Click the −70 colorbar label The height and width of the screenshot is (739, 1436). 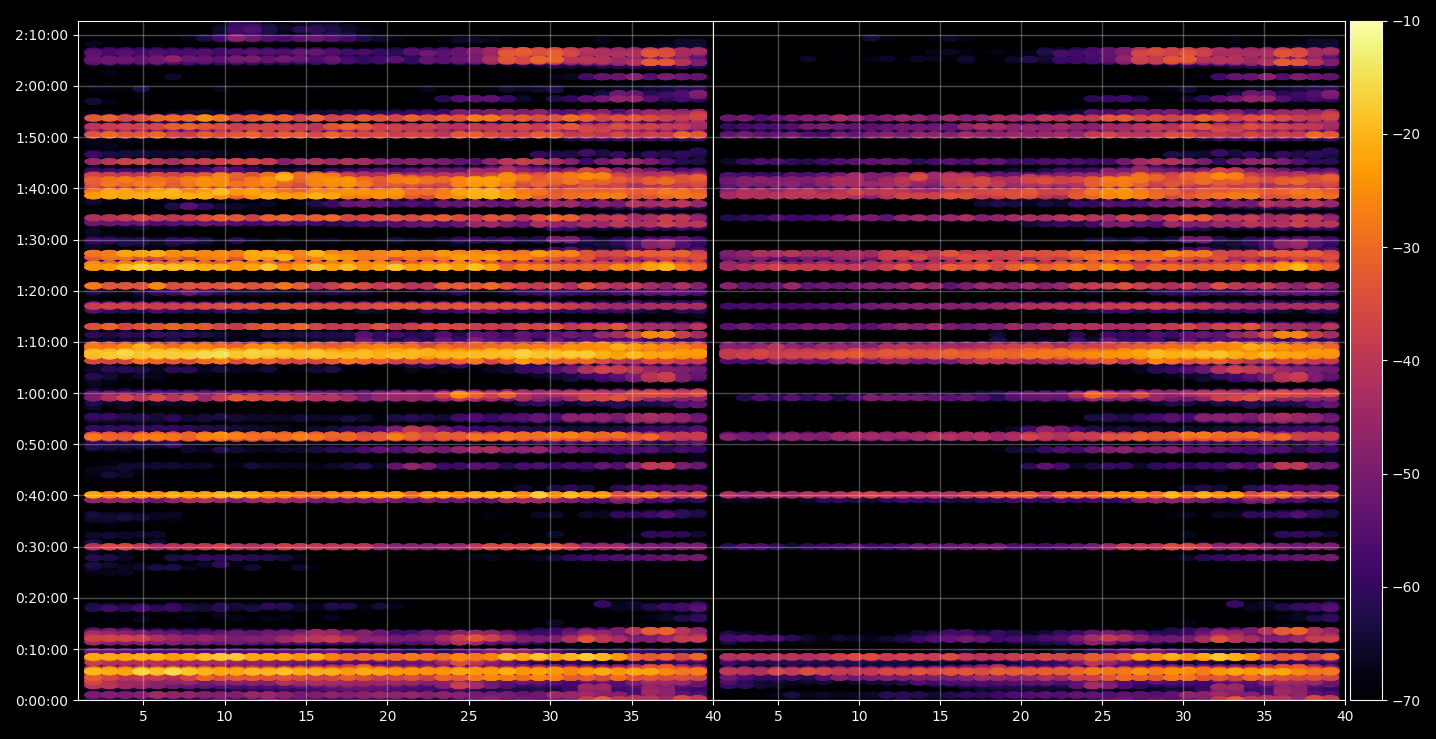(x=1406, y=701)
